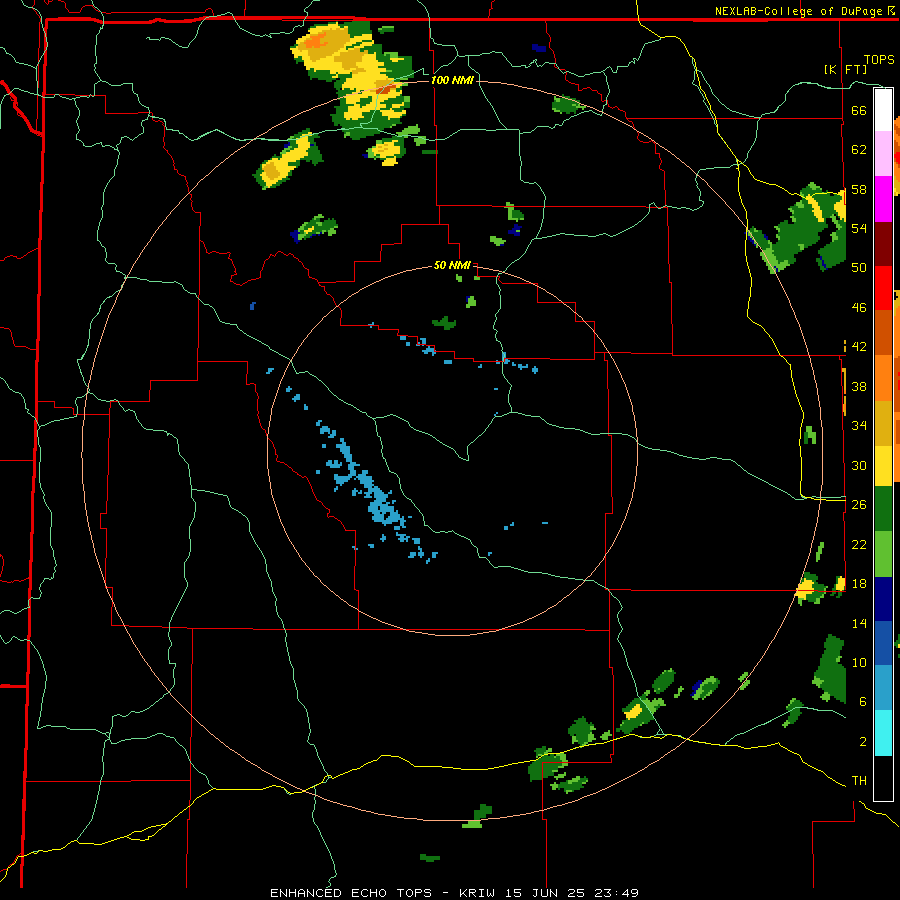Screen dimensions: 900x900
Task: Click the legend value "26"
Action: (859, 505)
